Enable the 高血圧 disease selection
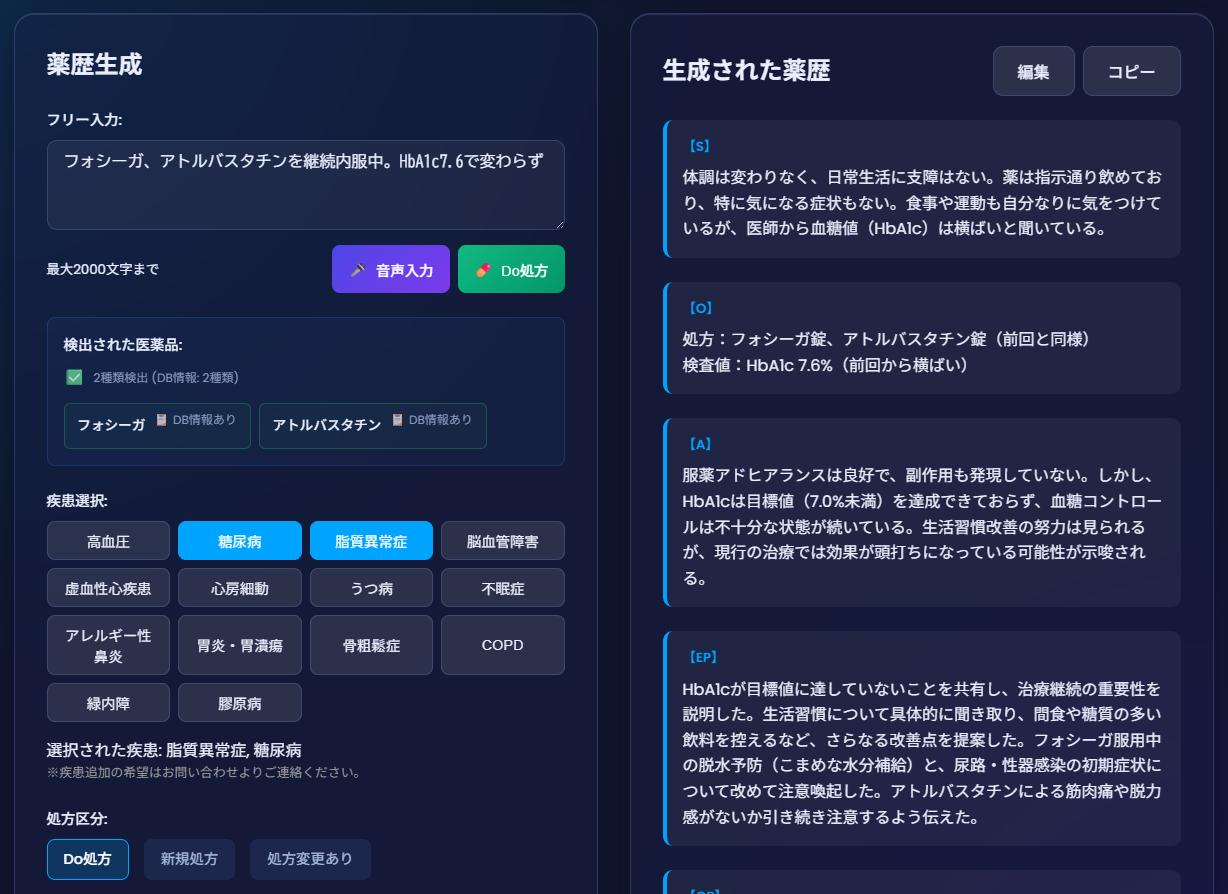The height and width of the screenshot is (894, 1228). click(108, 540)
